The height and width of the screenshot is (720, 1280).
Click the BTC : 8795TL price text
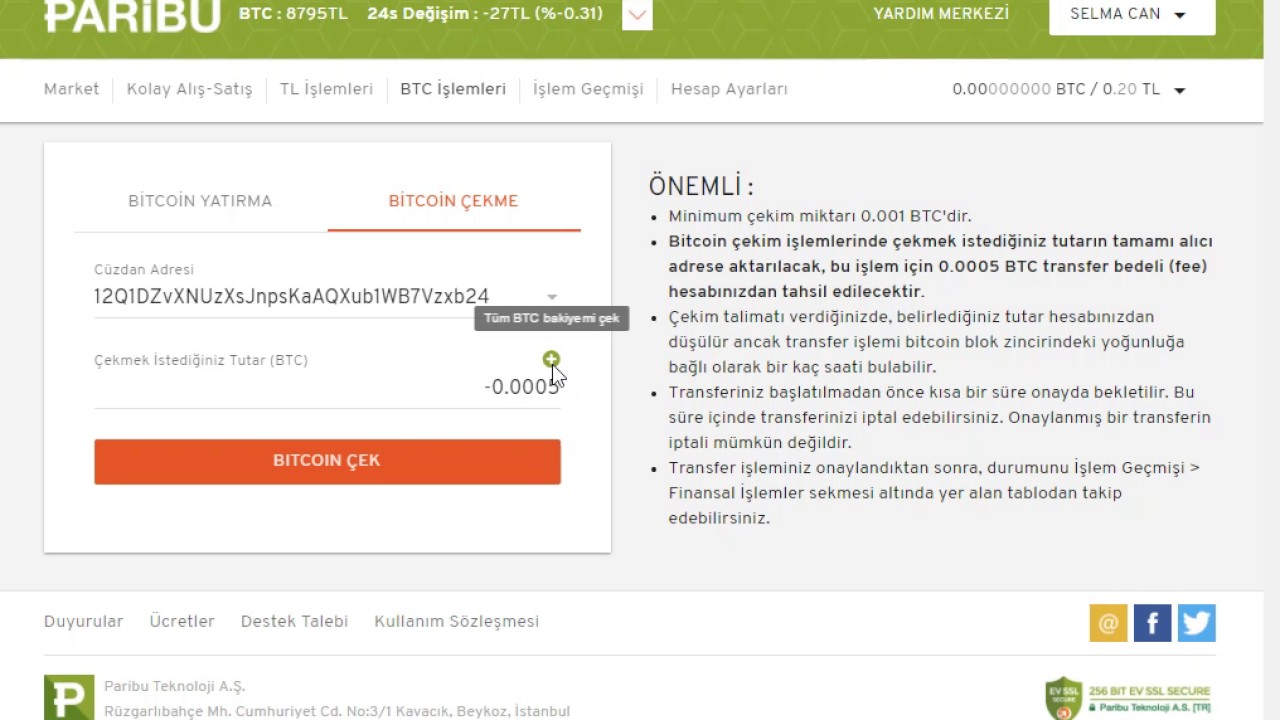(x=293, y=14)
